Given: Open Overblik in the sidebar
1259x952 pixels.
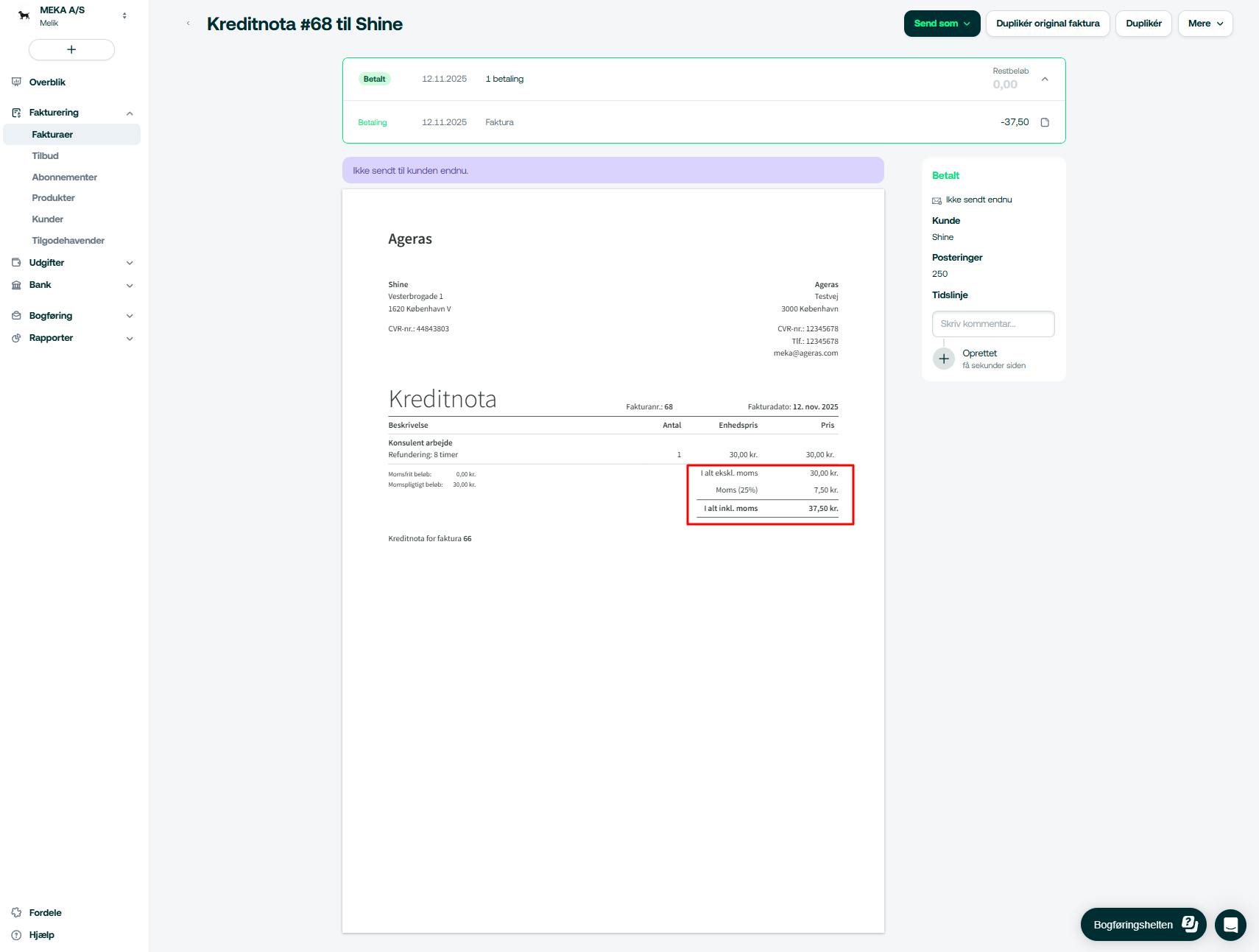Looking at the screenshot, I should pos(47,82).
